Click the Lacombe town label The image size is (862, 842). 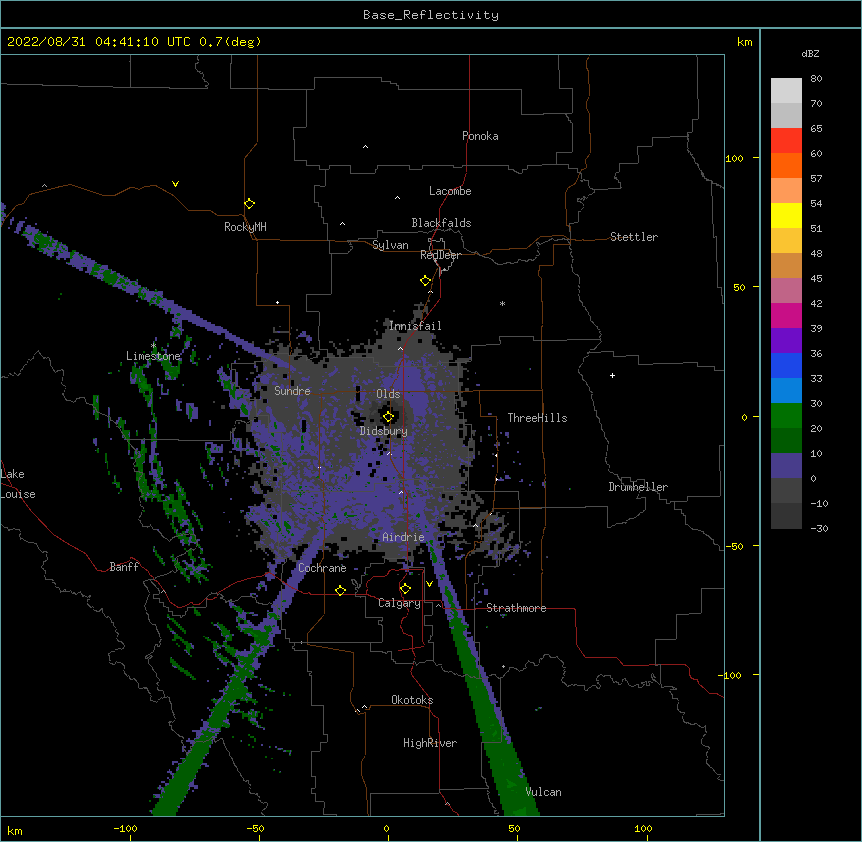pyautogui.click(x=450, y=191)
